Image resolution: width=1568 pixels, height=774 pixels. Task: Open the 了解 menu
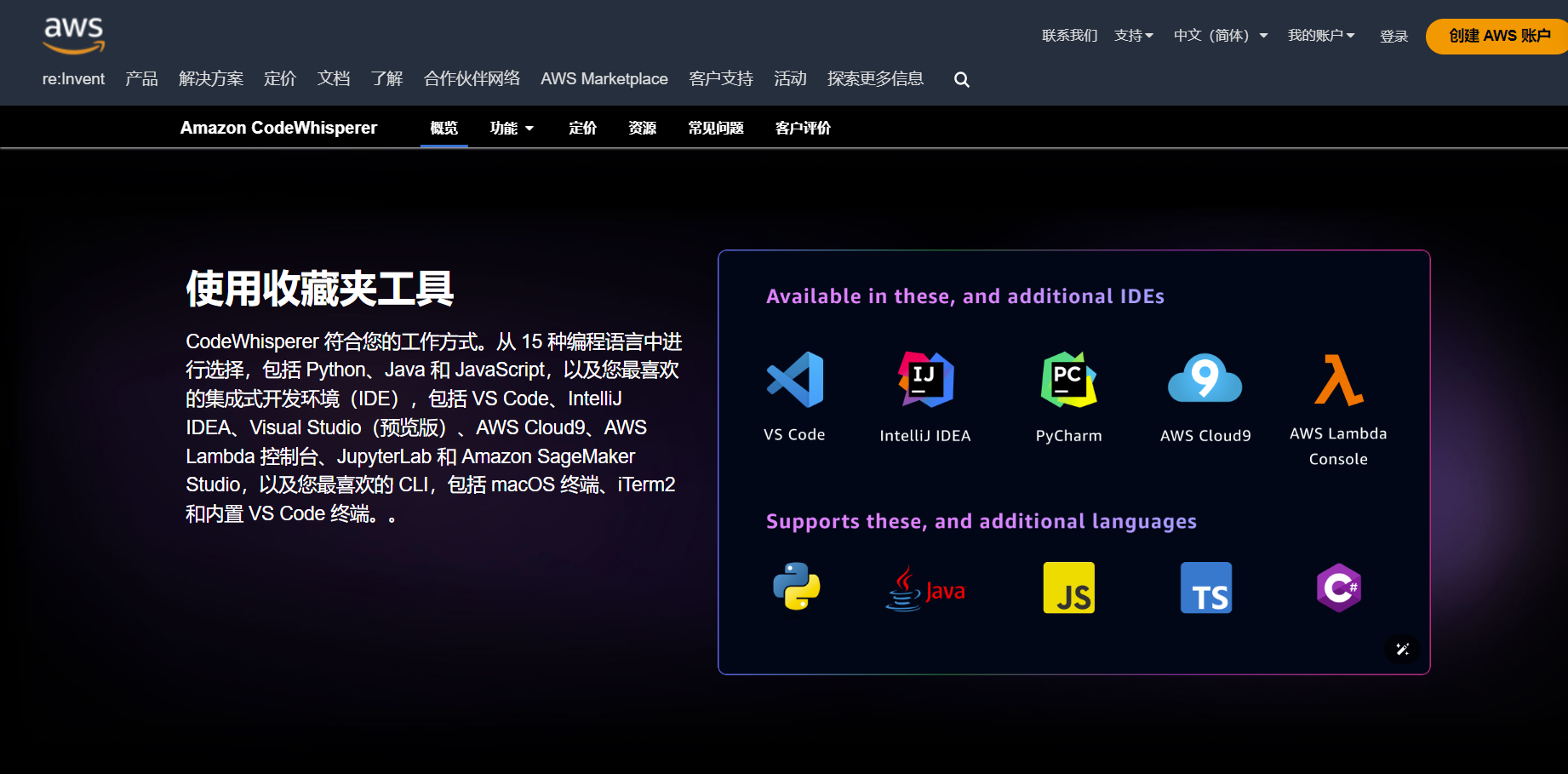(387, 79)
